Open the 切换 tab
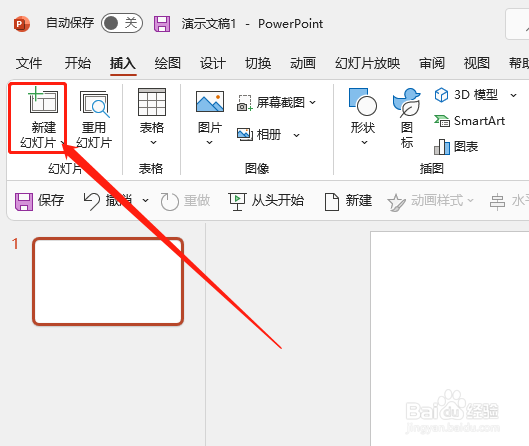 pos(258,63)
